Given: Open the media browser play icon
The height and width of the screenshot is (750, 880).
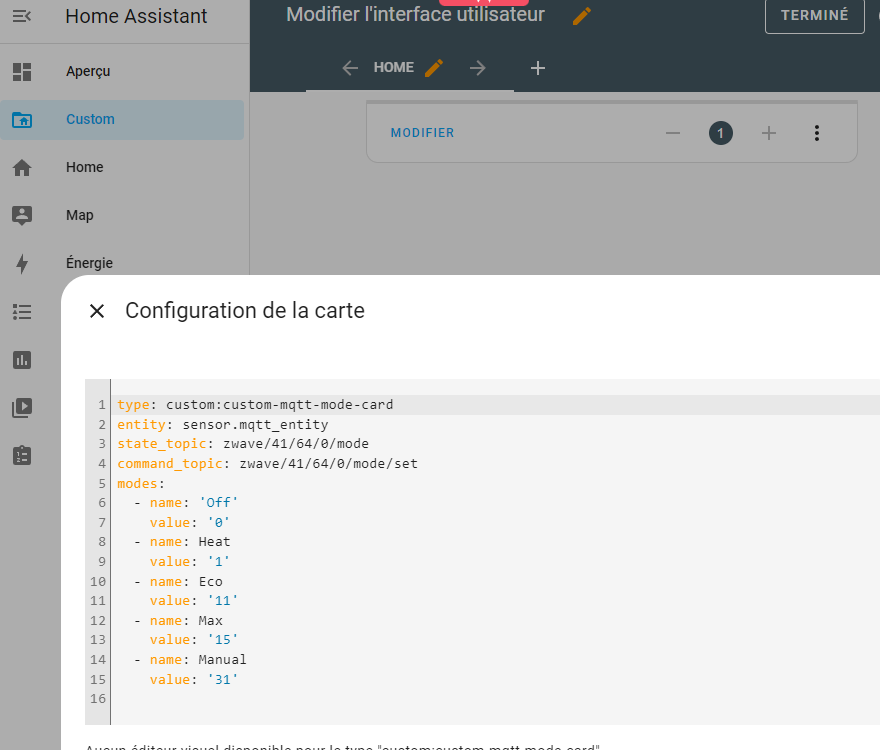Looking at the screenshot, I should coord(22,407).
